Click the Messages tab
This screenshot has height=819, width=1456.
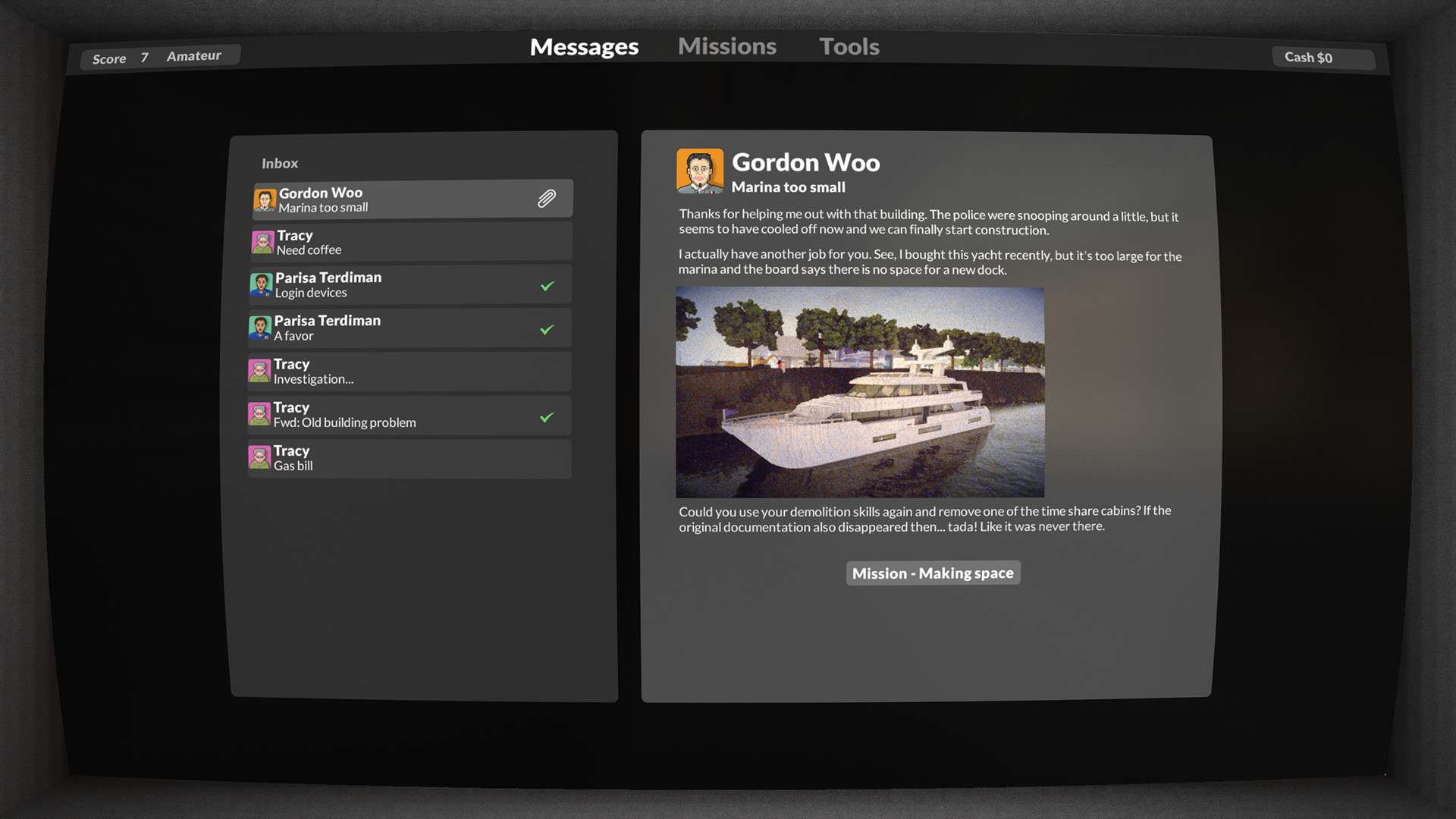coord(584,46)
